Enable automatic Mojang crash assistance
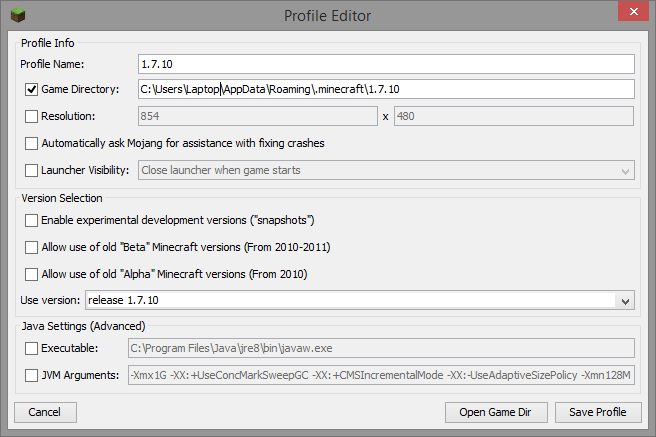The image size is (656, 437). pyautogui.click(x=32, y=143)
